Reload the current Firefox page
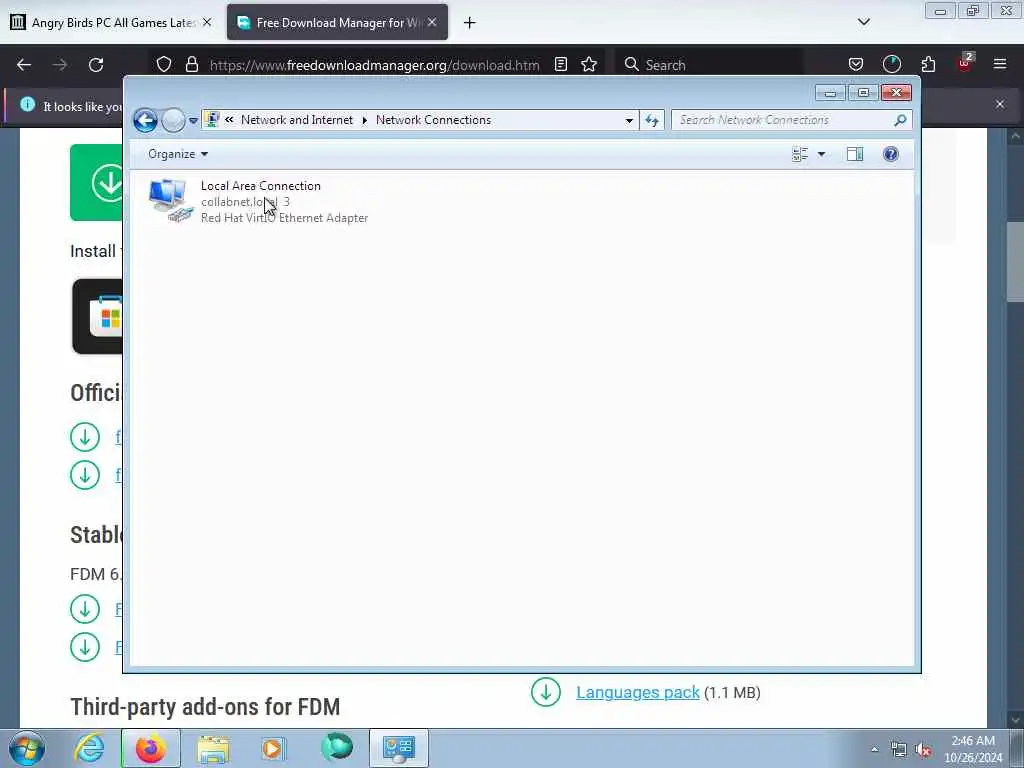Image resolution: width=1024 pixels, height=768 pixels. 96,65
